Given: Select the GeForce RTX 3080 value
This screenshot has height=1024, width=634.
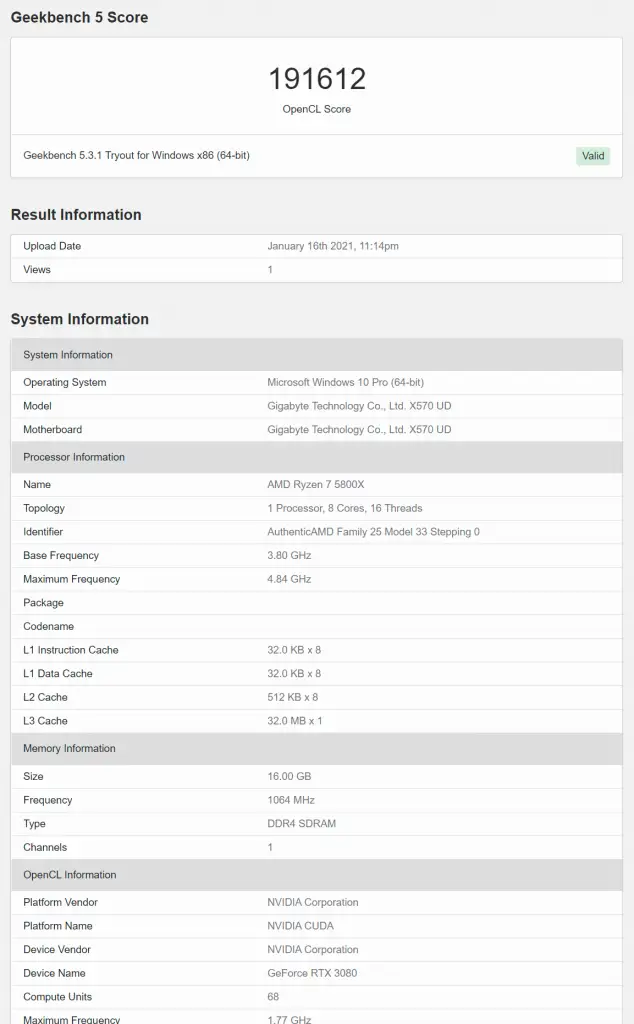Looking at the screenshot, I should (x=312, y=973).
